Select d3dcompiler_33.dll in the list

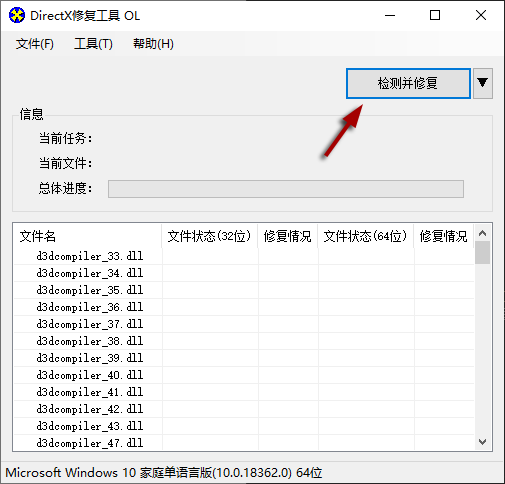pyautogui.click(x=244, y=256)
